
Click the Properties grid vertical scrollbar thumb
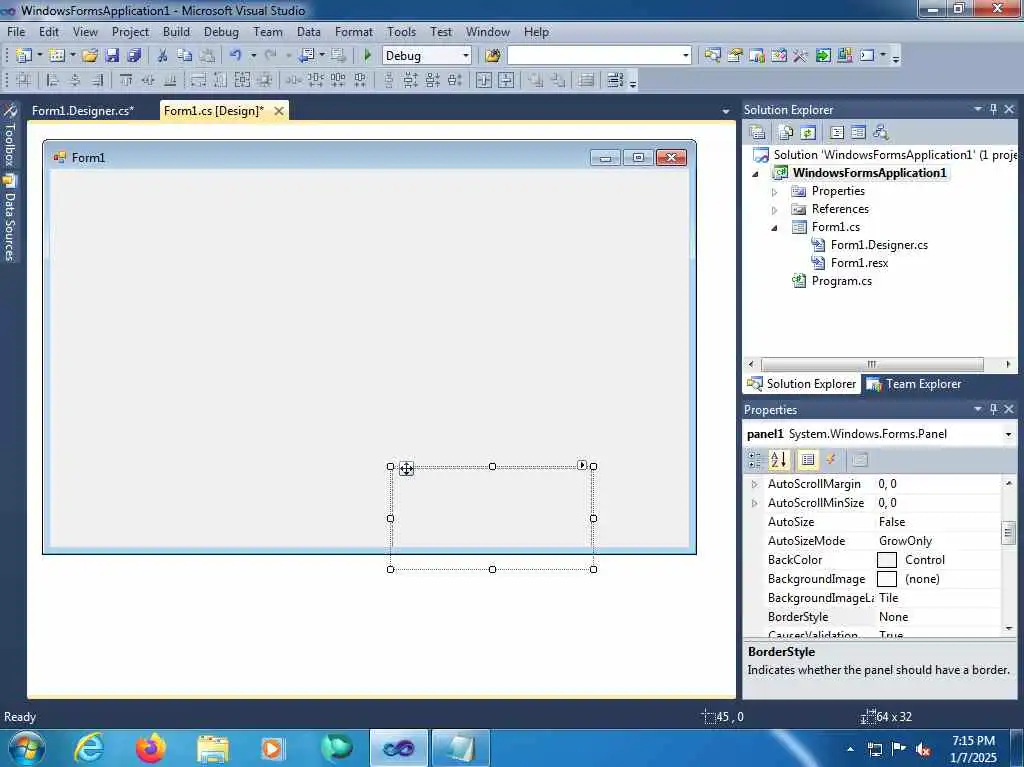tap(1008, 532)
